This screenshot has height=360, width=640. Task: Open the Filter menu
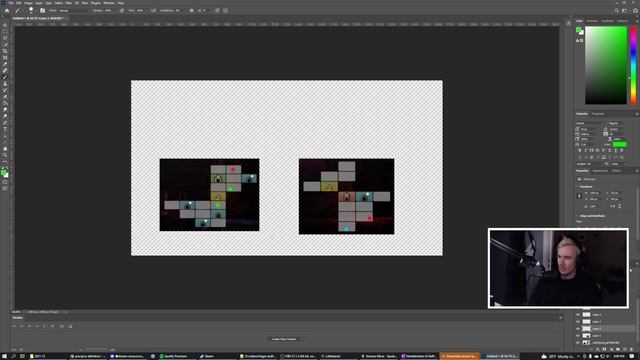pos(69,3)
